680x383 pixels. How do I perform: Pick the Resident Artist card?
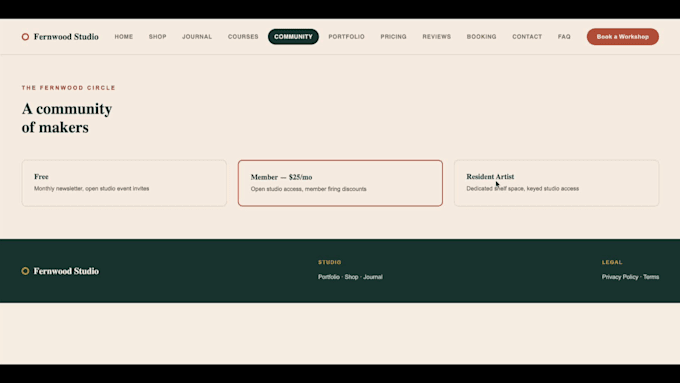coord(556,183)
